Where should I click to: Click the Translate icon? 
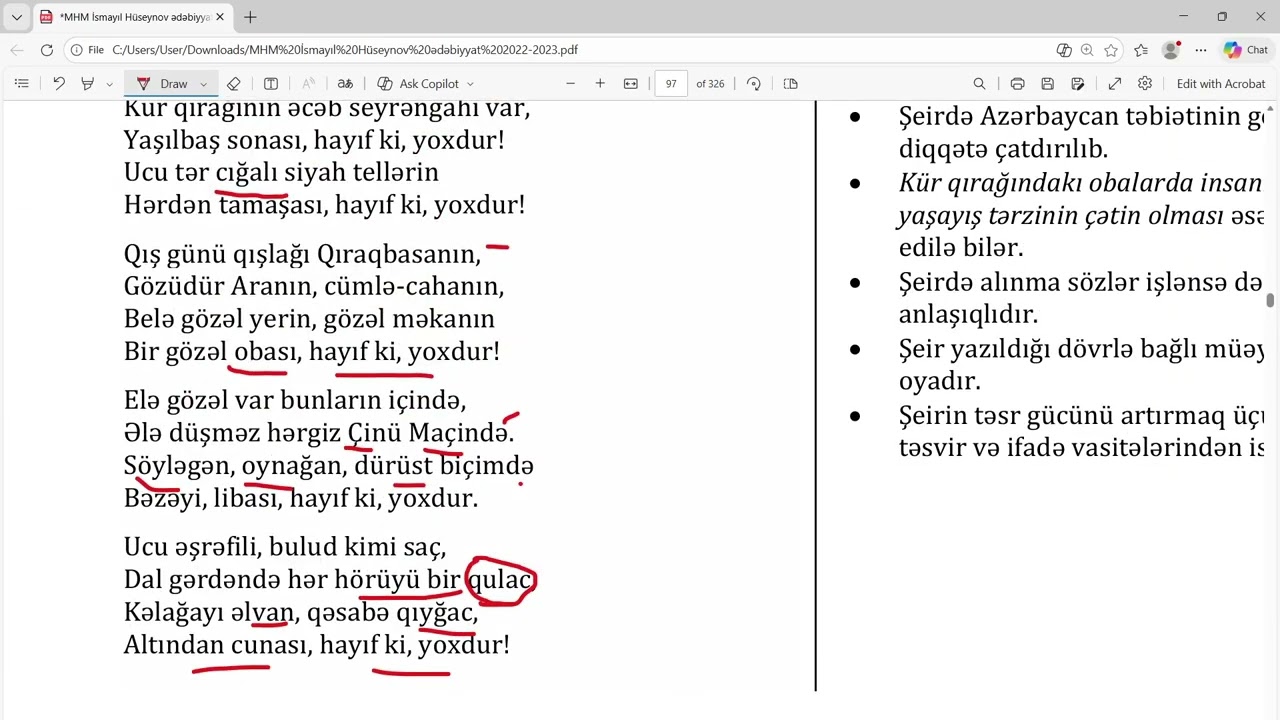click(345, 84)
